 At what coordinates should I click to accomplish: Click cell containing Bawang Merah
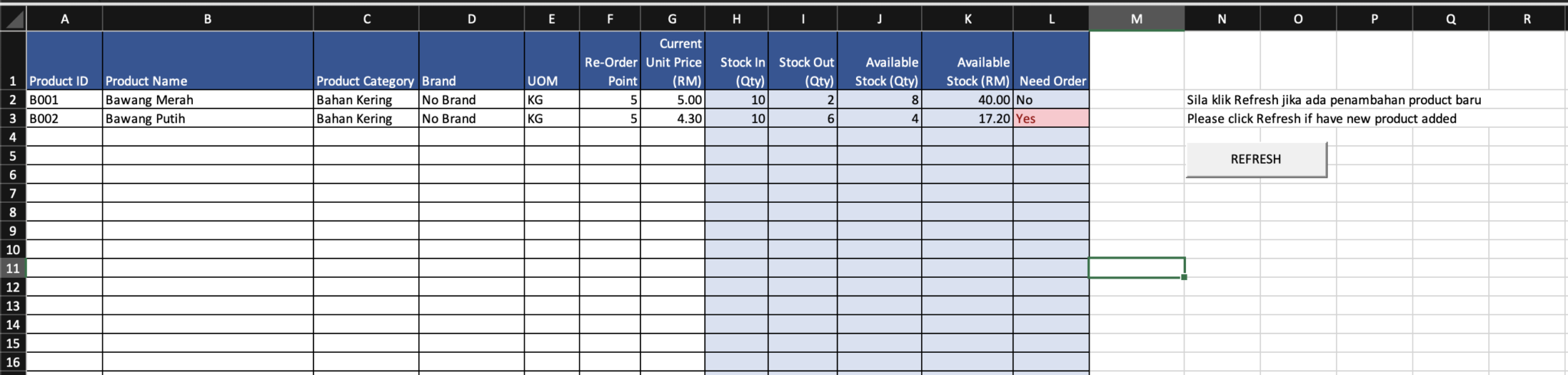(x=207, y=99)
